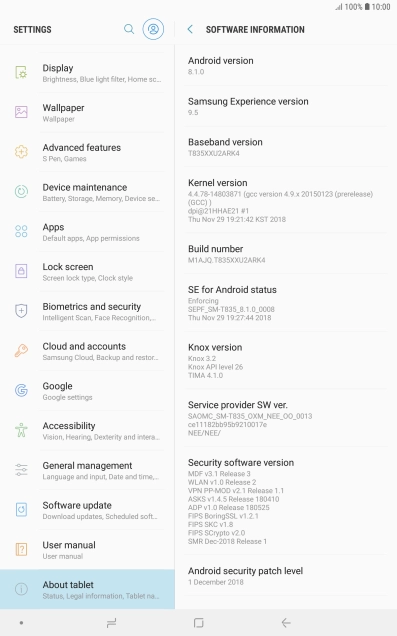Open the Google settings menu entry

[87, 391]
